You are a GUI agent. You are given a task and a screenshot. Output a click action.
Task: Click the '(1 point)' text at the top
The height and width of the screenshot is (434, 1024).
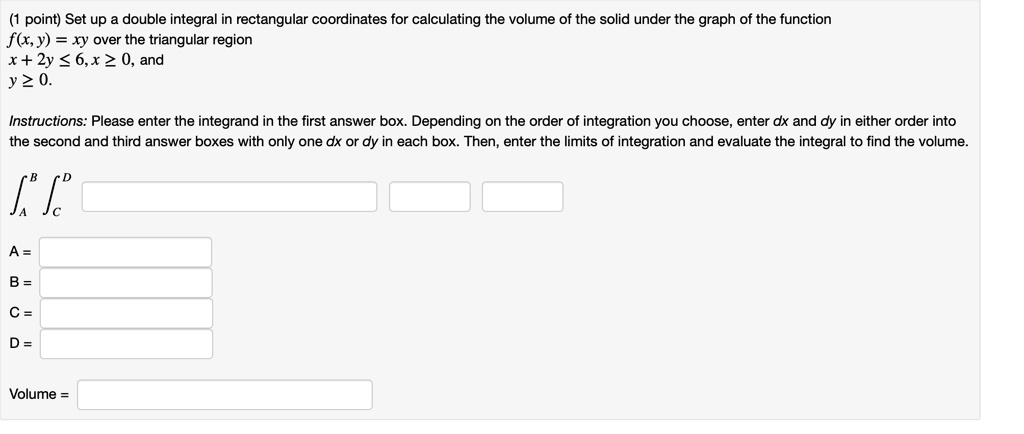35,20
